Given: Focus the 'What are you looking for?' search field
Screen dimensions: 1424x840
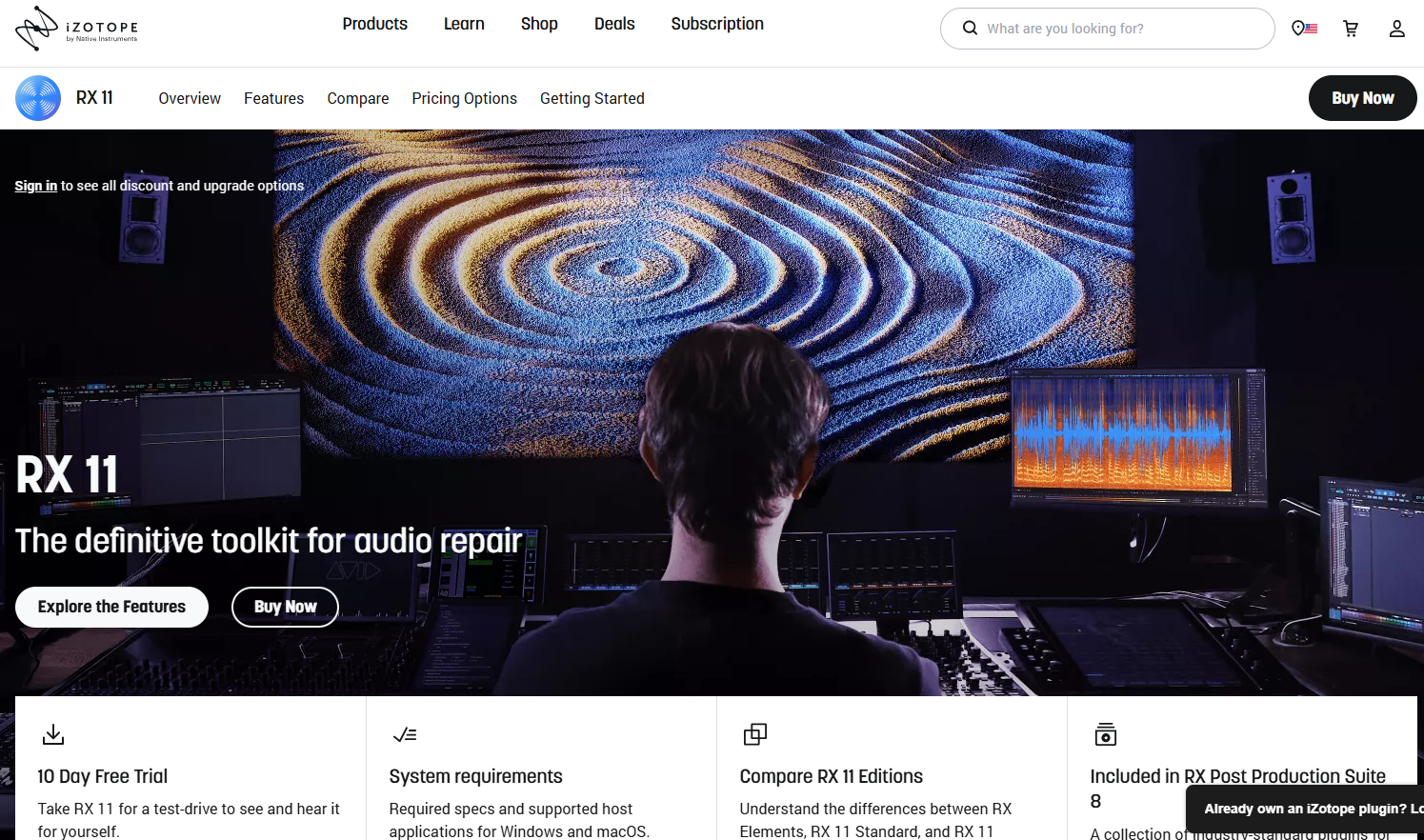Looking at the screenshot, I should pos(1107,29).
